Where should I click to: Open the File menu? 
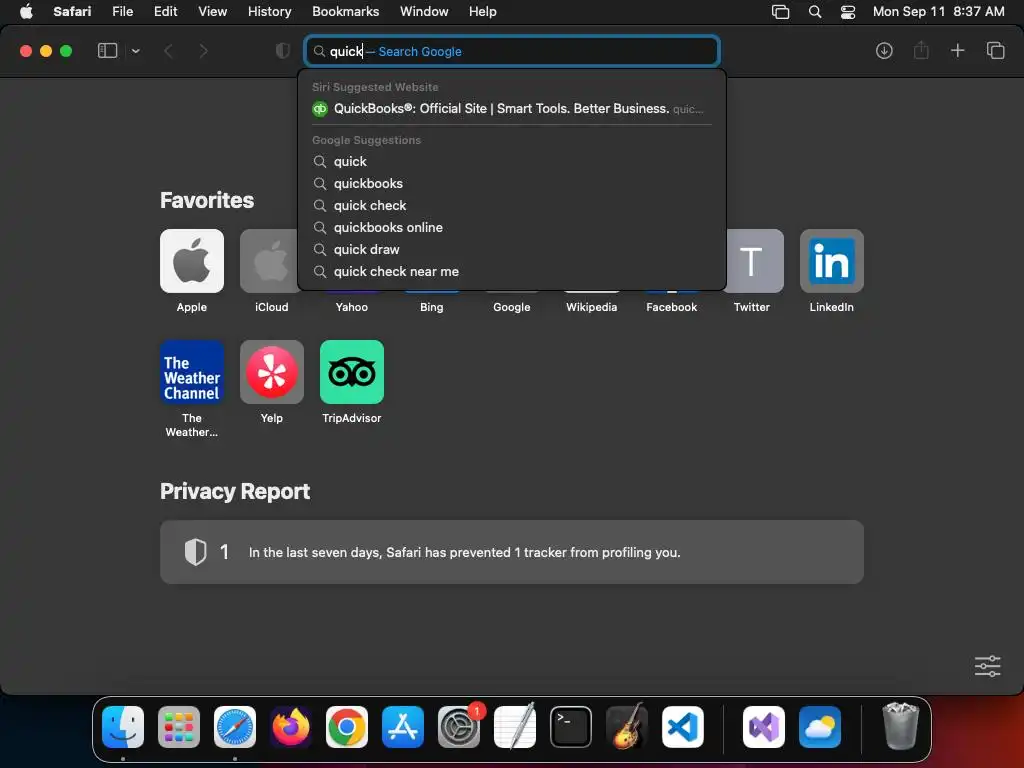point(122,12)
